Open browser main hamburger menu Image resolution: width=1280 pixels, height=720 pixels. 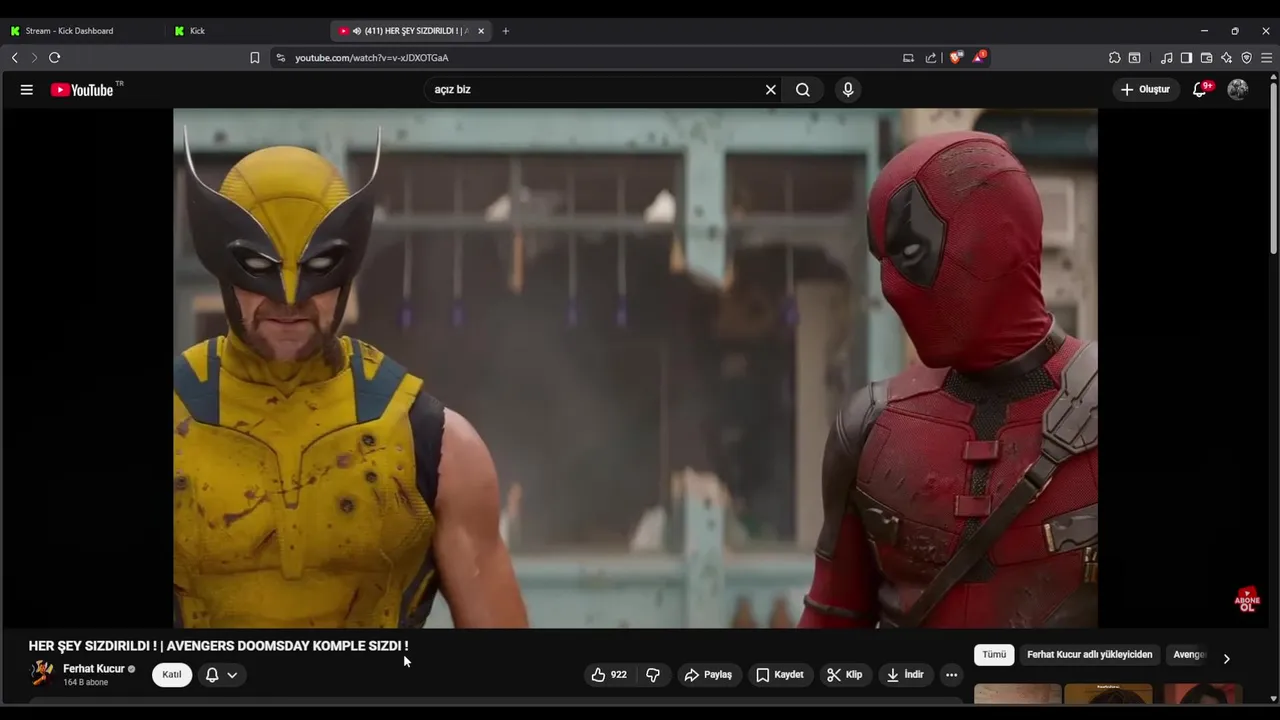[x=1267, y=58]
